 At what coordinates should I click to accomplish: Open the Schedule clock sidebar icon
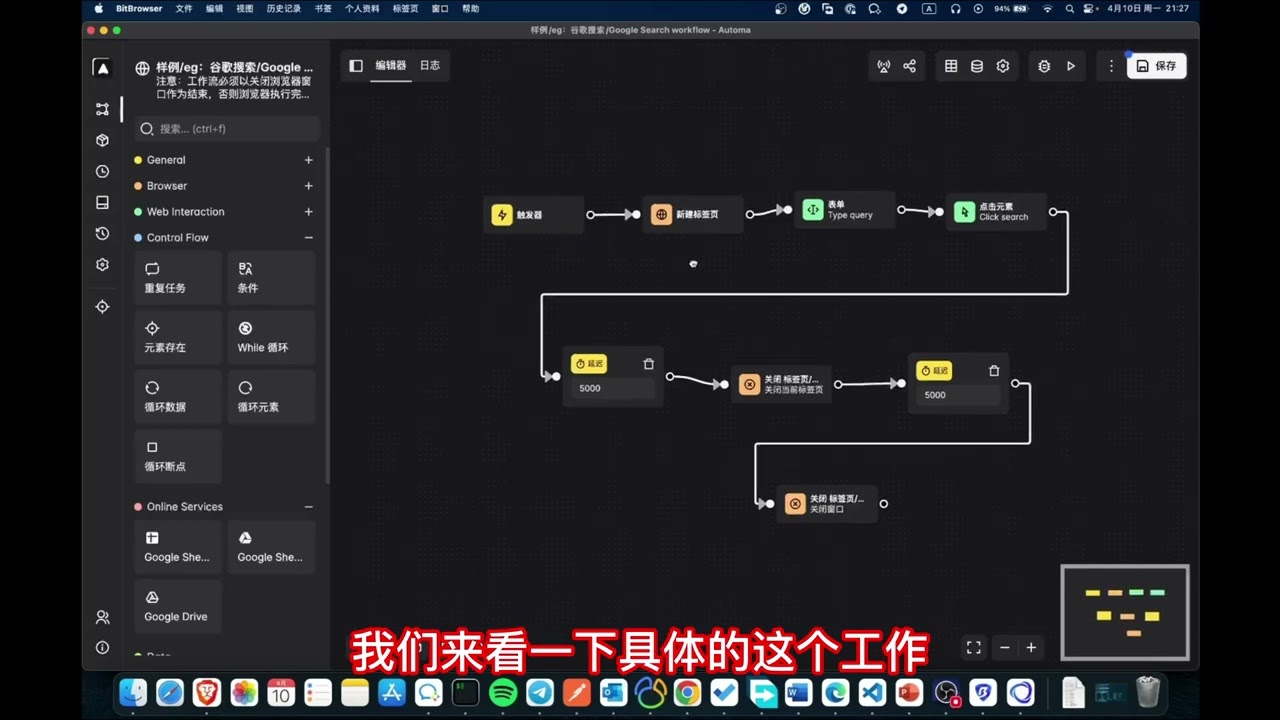[102, 171]
